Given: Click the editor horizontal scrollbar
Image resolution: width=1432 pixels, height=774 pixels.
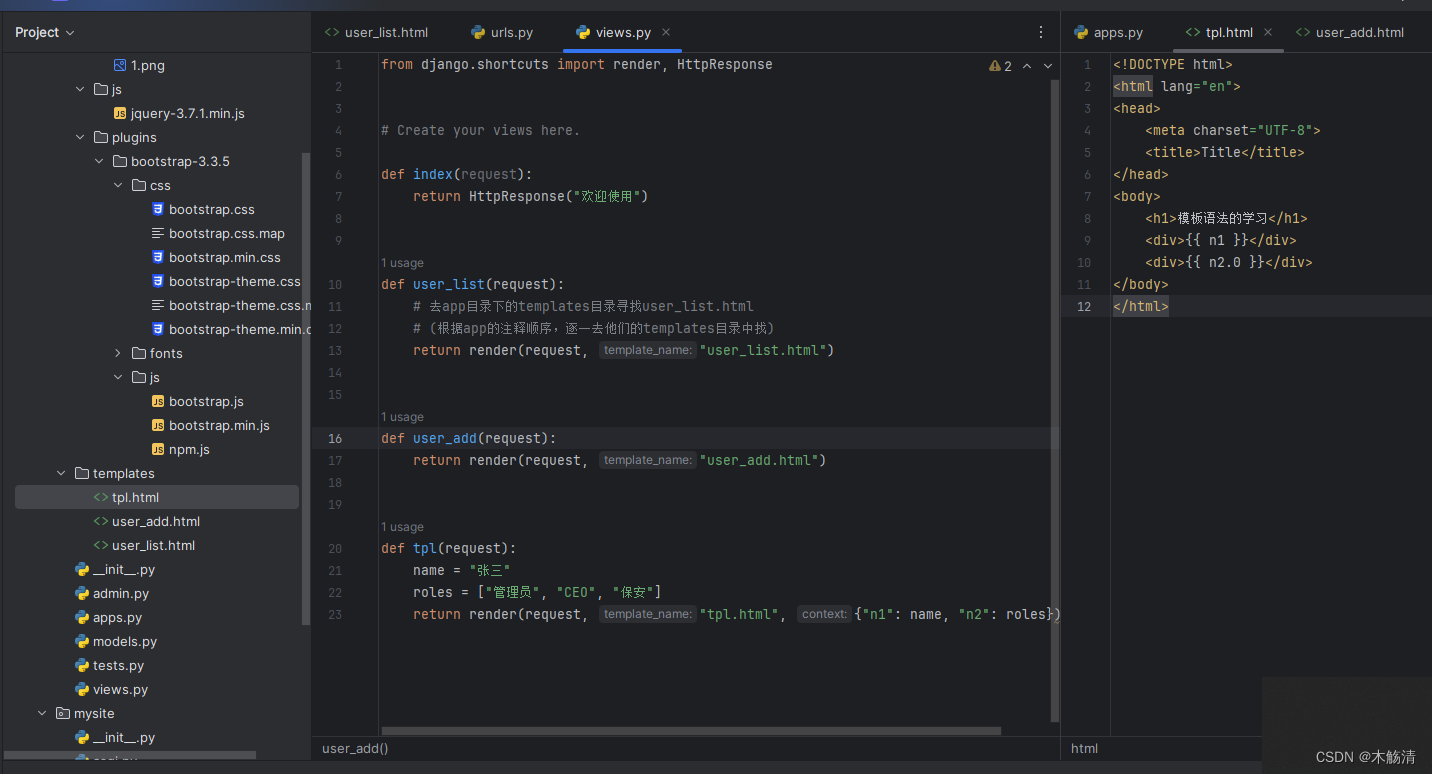Looking at the screenshot, I should pyautogui.click(x=690, y=731).
